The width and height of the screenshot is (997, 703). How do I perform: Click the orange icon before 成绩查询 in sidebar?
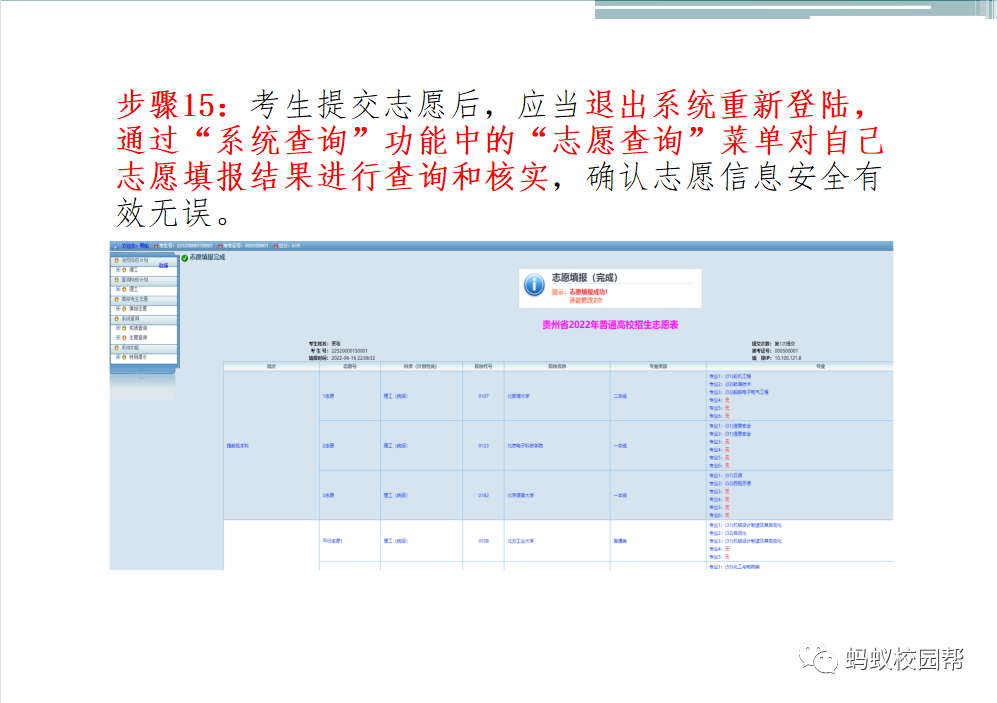pos(124,328)
